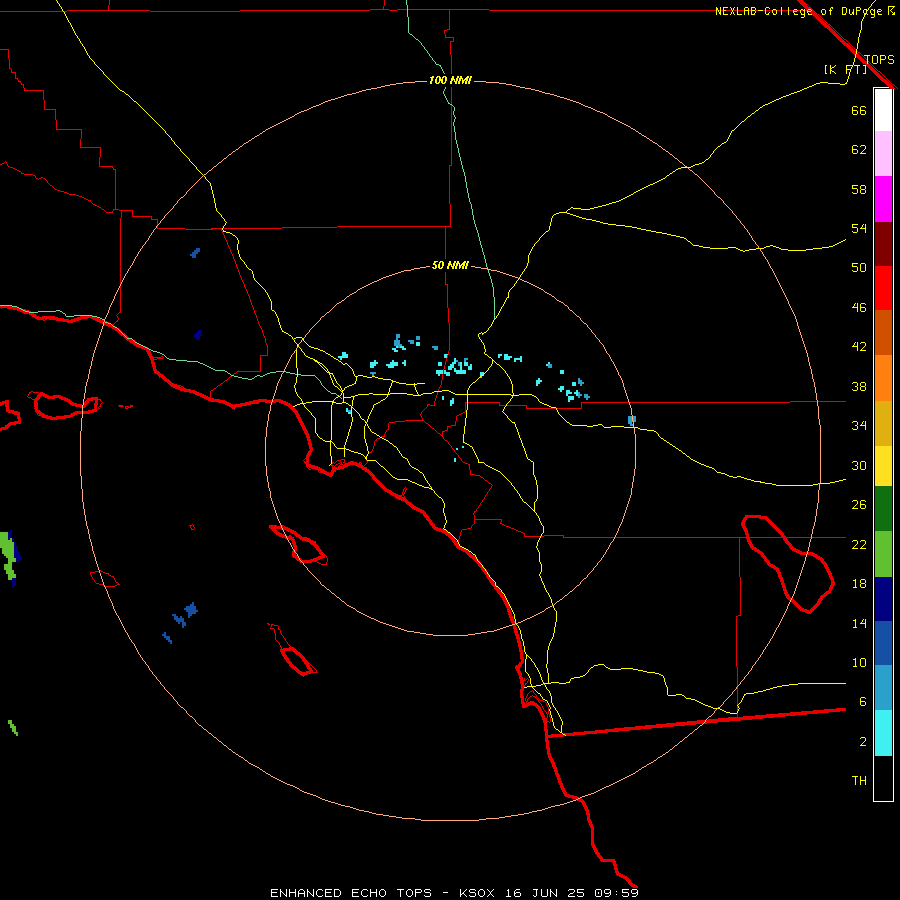Pick the bright yellow legend swatch
The image size is (900, 900).
883,466
